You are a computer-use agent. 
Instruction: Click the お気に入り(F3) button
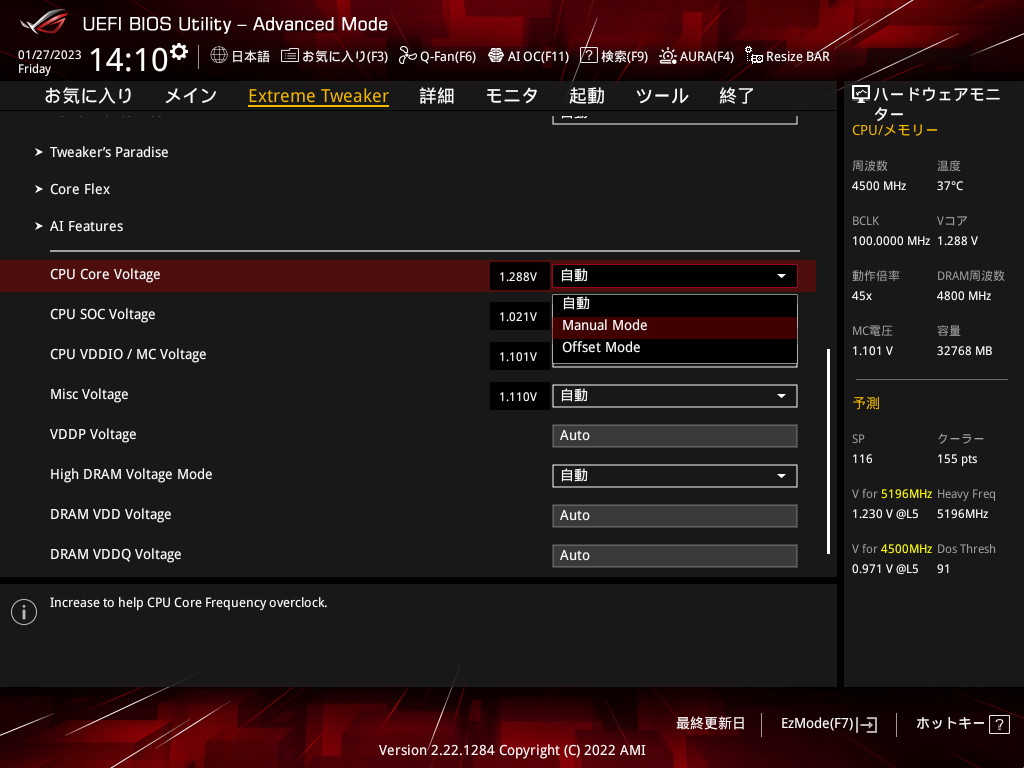pyautogui.click(x=334, y=56)
